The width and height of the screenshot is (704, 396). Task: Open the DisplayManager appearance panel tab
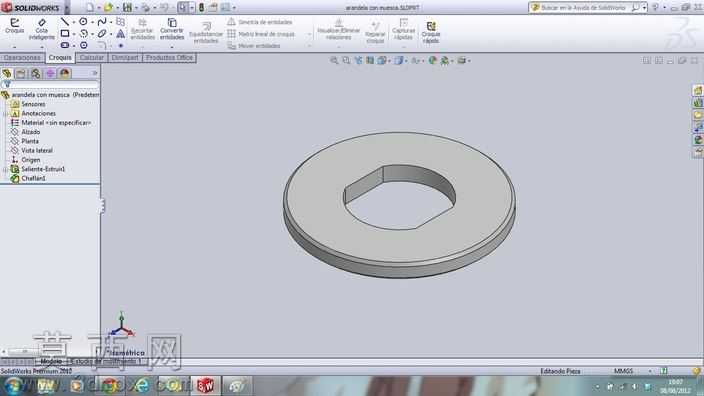(x=65, y=73)
